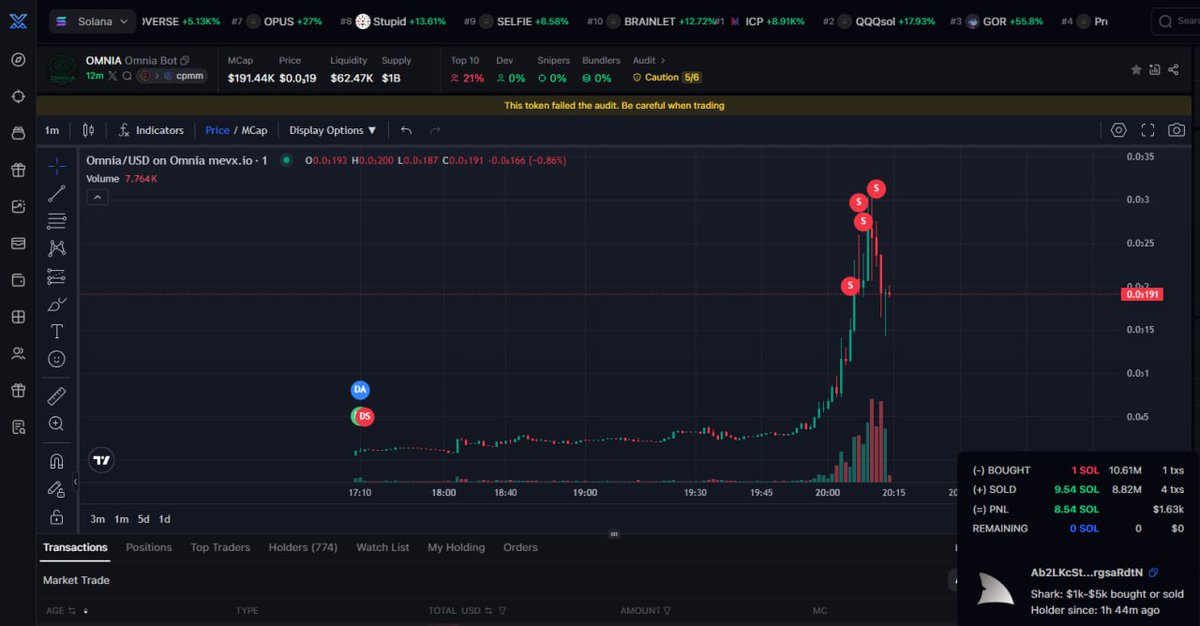Click the TradingView logo on chart
The image size is (1200, 626).
point(101,460)
